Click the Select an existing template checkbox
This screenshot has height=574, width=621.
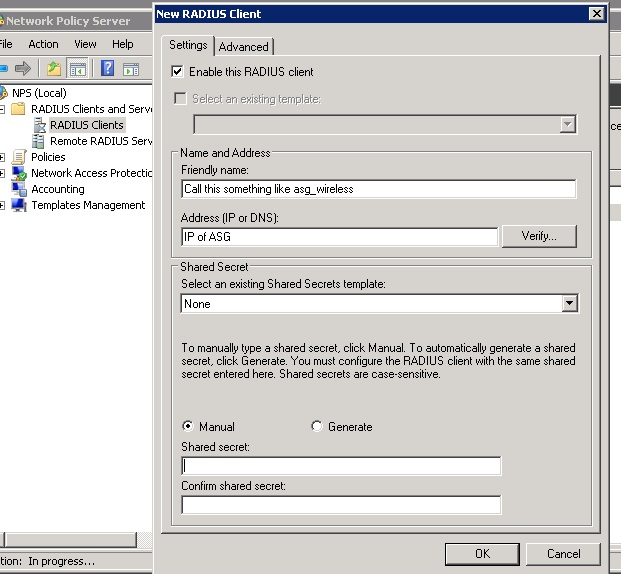(x=180, y=98)
